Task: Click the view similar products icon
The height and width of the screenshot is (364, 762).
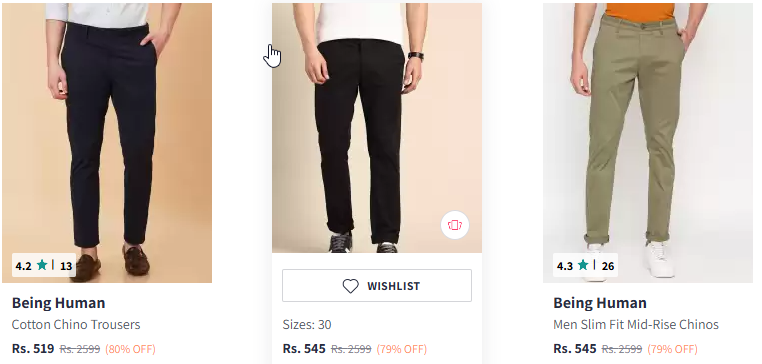Action: [x=454, y=225]
